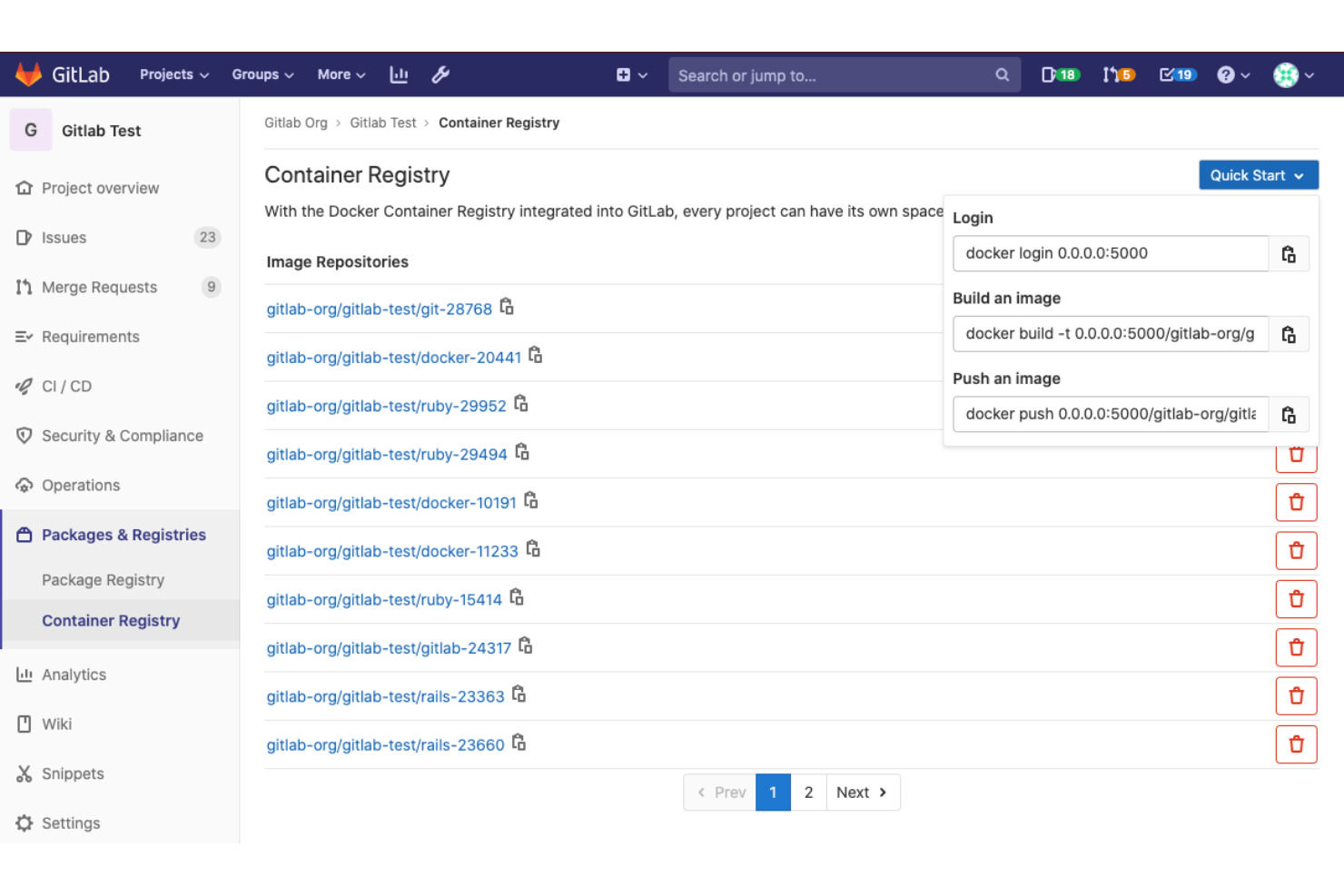Collapse the Quick Start dropdown

[x=1259, y=175]
